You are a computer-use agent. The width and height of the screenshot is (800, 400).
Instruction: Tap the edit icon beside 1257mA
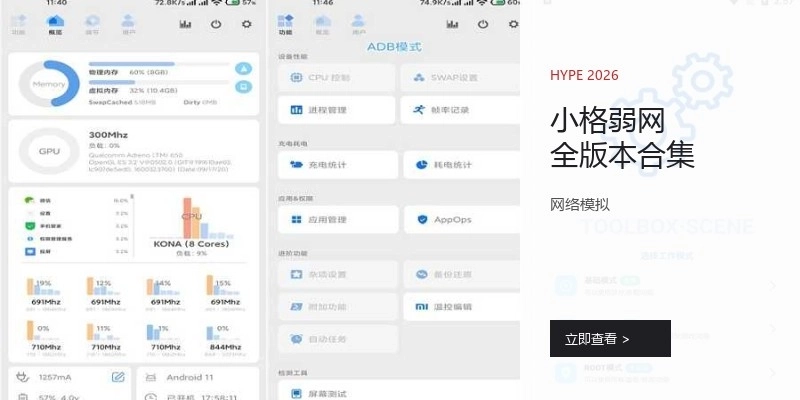pos(118,377)
